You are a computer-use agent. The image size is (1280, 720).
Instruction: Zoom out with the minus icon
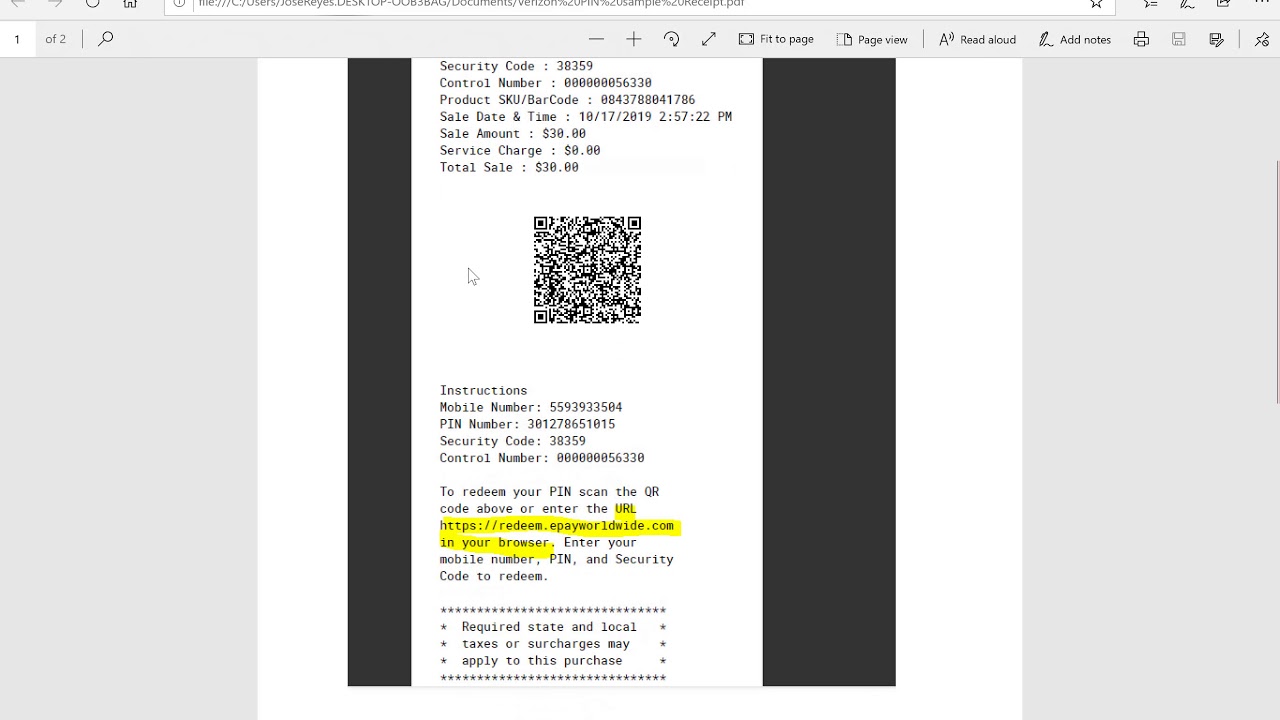tap(596, 39)
